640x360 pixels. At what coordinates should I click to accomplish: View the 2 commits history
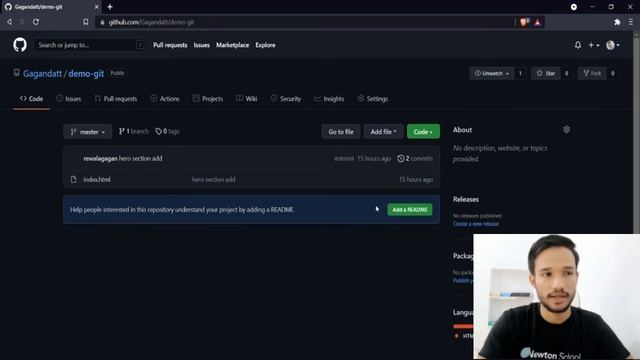point(415,158)
